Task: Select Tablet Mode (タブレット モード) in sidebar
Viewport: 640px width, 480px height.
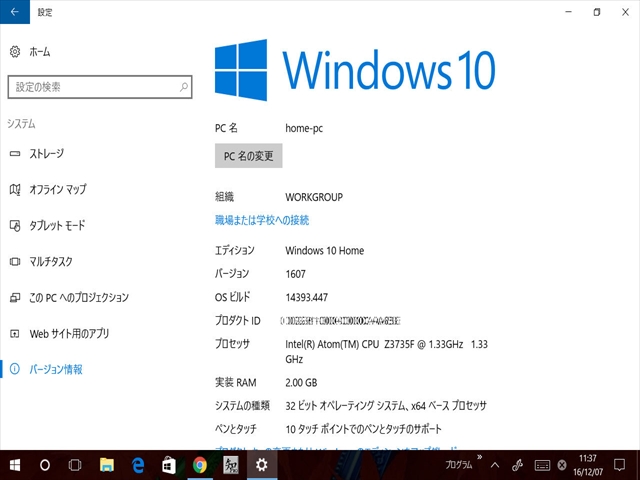Action: coord(57,225)
